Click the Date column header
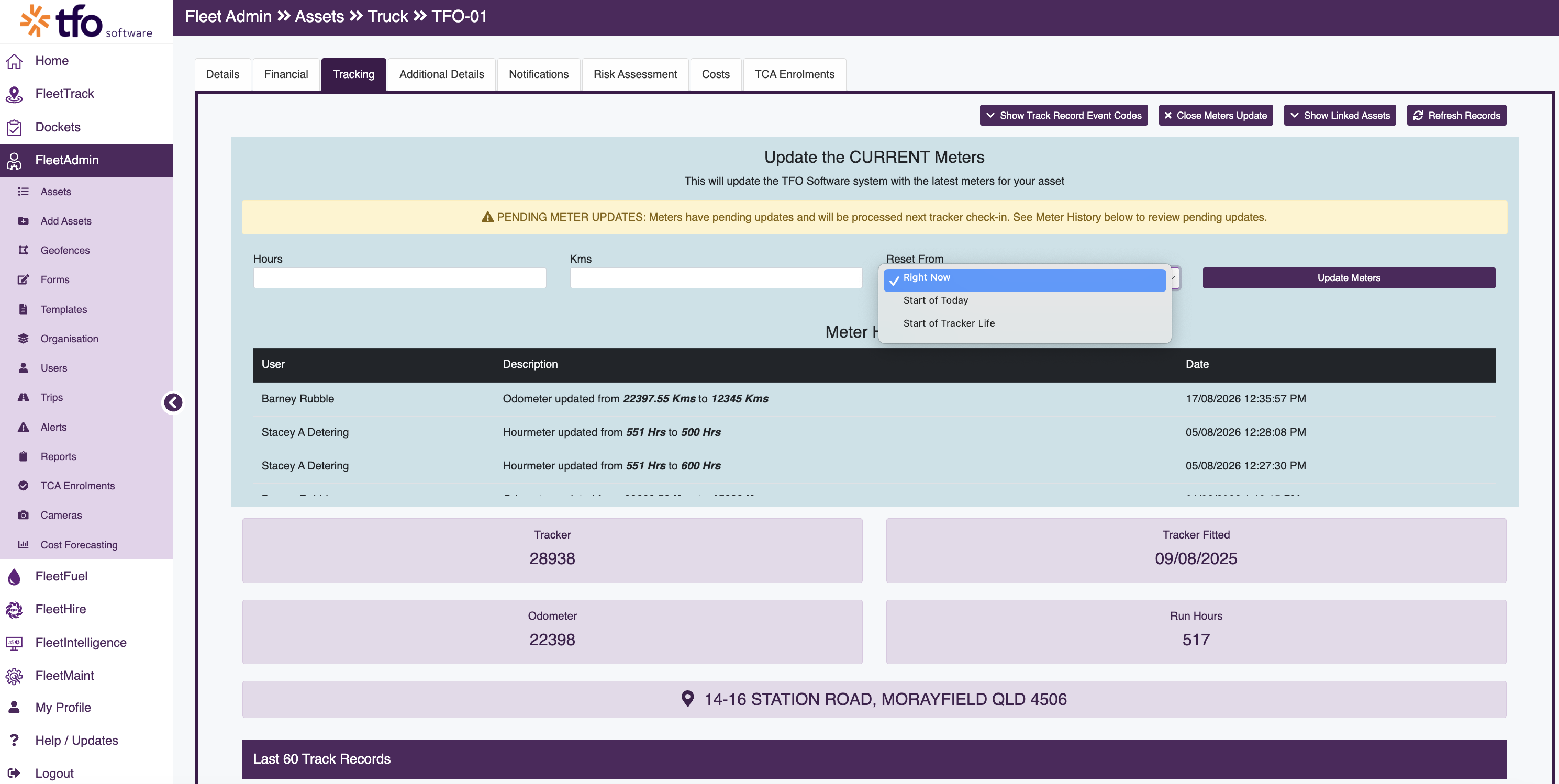Image resolution: width=1559 pixels, height=784 pixels. [x=1197, y=364]
